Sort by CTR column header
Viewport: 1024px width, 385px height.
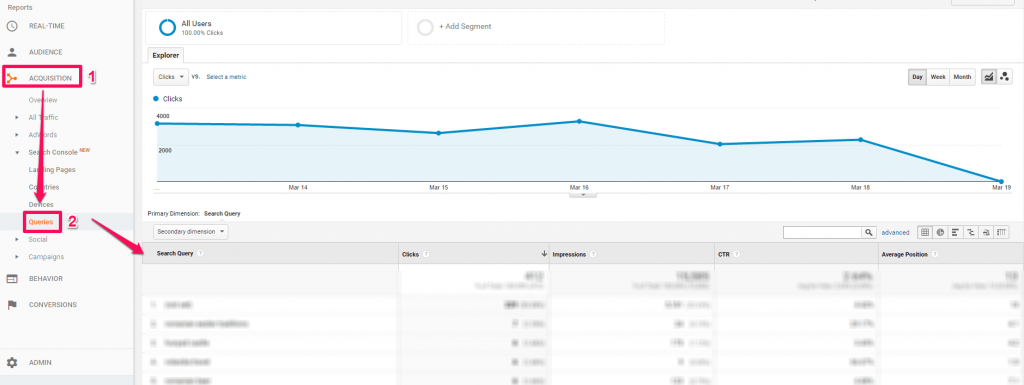724,254
